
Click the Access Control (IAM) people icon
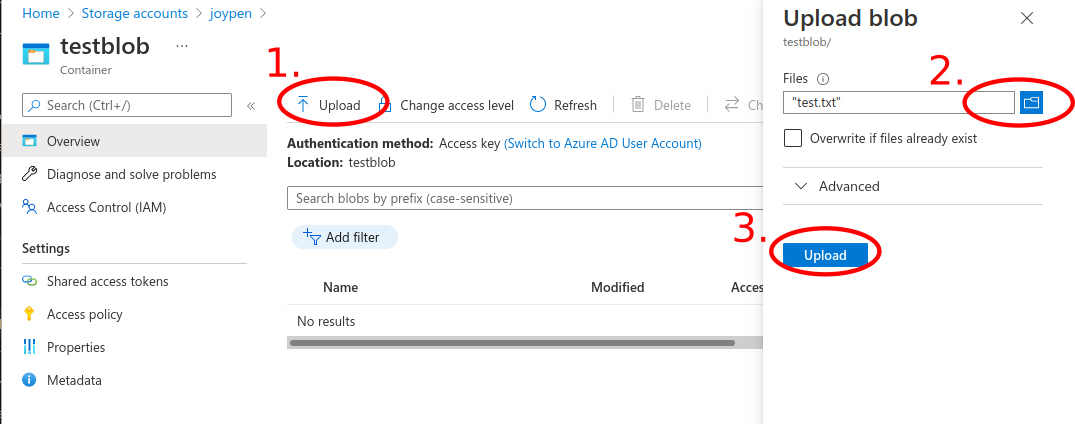(x=29, y=207)
